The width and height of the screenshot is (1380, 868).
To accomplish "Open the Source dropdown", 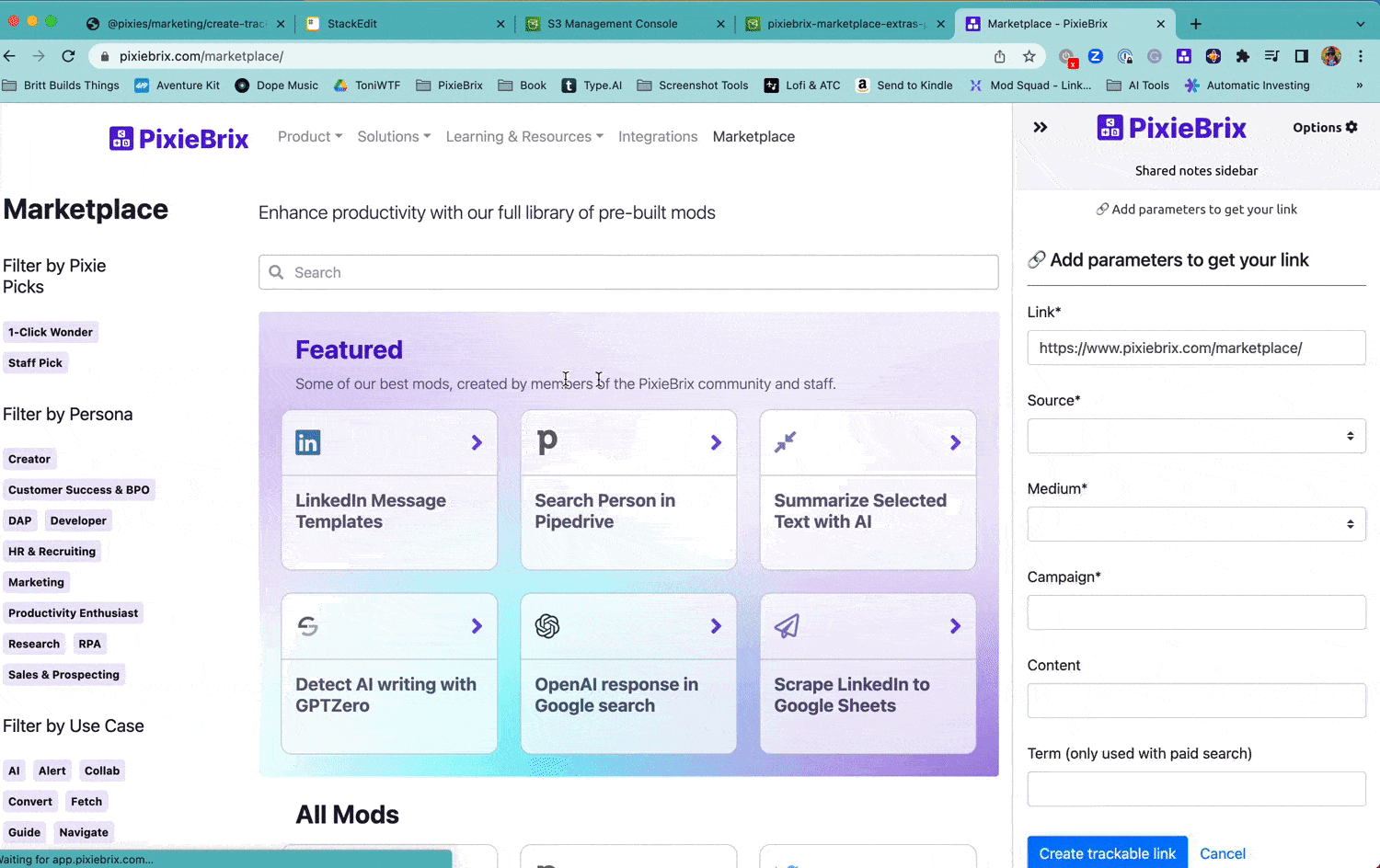I will pos(1196,436).
